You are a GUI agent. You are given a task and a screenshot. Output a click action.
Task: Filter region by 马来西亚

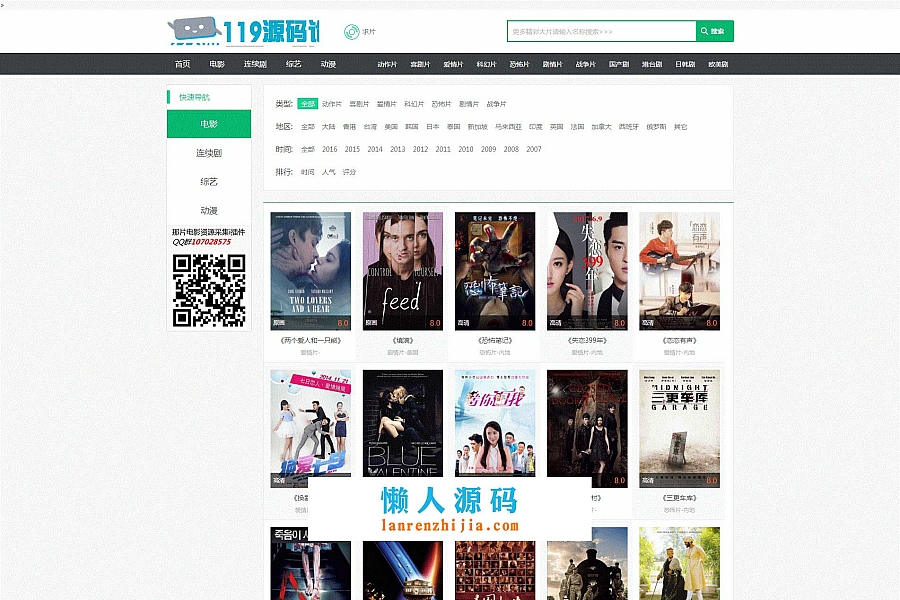(x=509, y=127)
